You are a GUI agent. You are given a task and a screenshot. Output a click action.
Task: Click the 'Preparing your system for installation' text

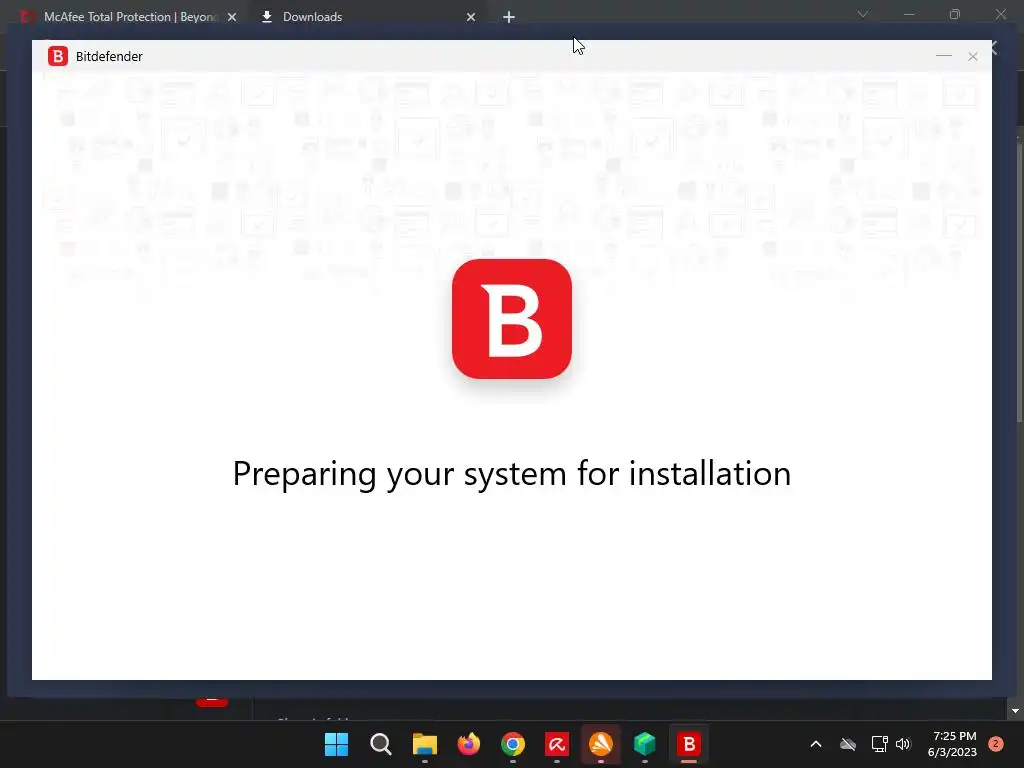[511, 474]
